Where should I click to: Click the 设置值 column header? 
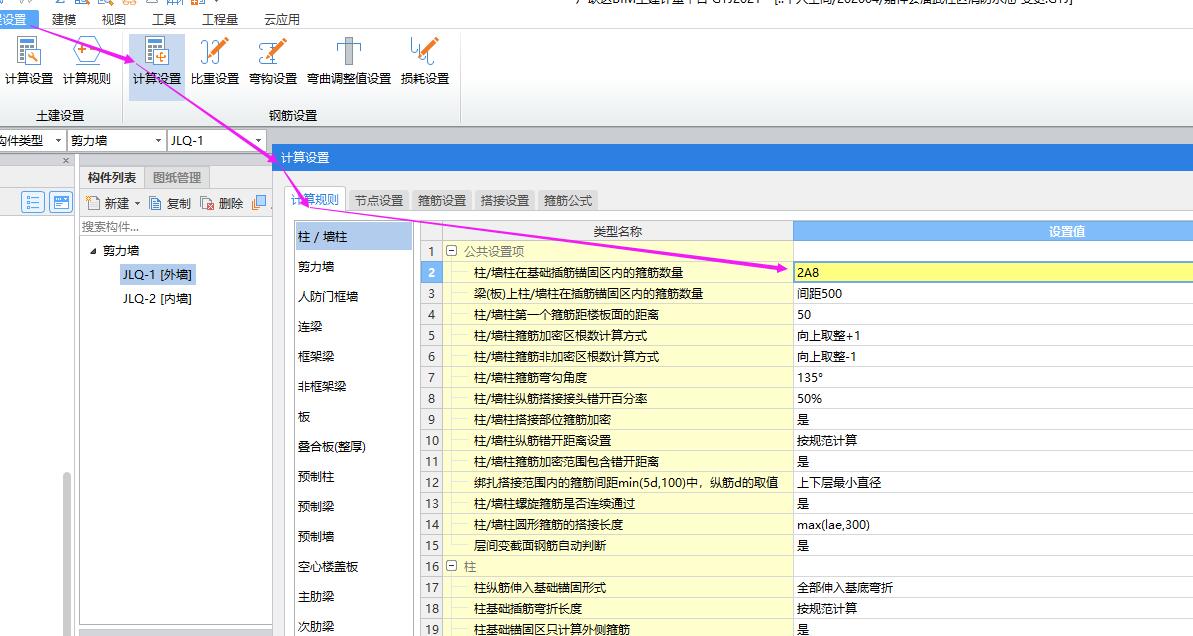point(993,231)
